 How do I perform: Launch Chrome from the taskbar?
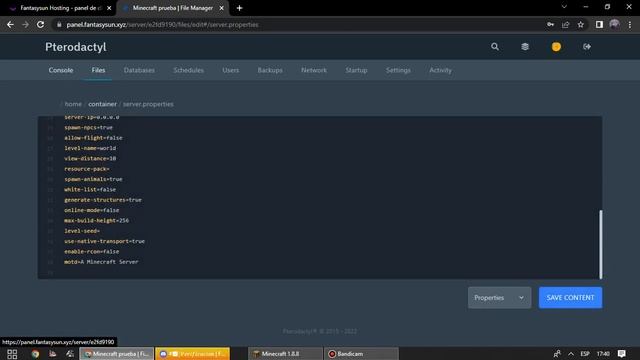[36, 354]
